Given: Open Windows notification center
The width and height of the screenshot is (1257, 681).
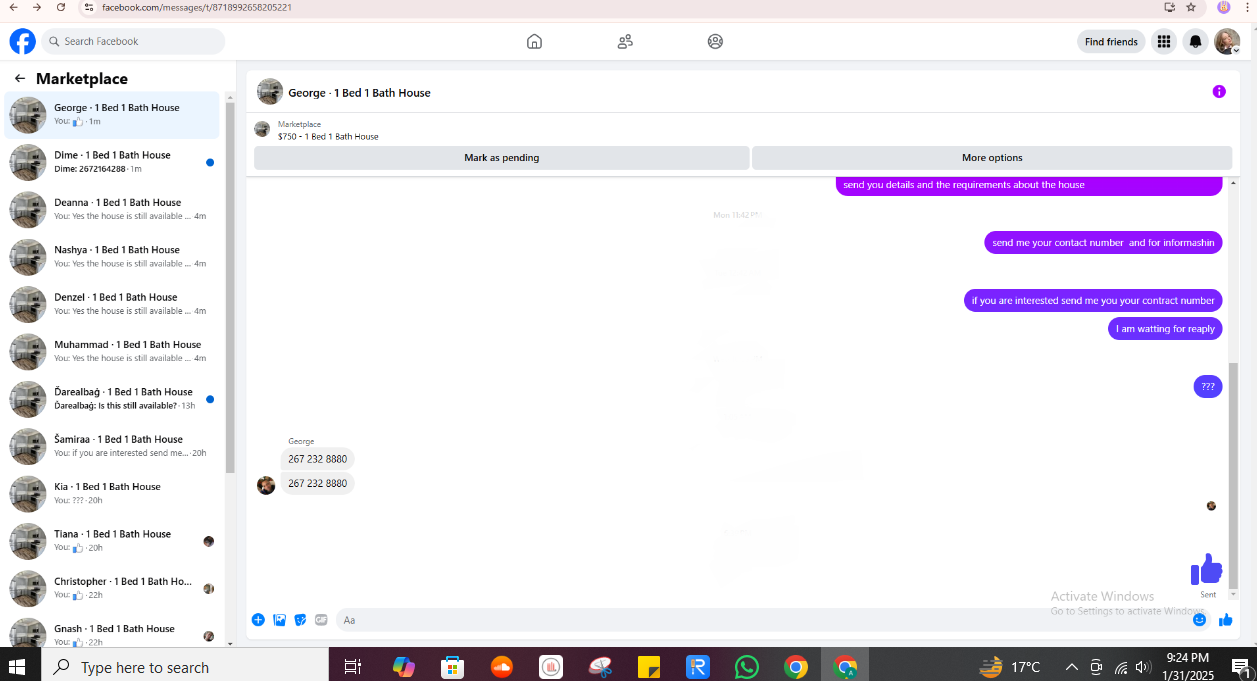Looking at the screenshot, I should coord(1240,666).
